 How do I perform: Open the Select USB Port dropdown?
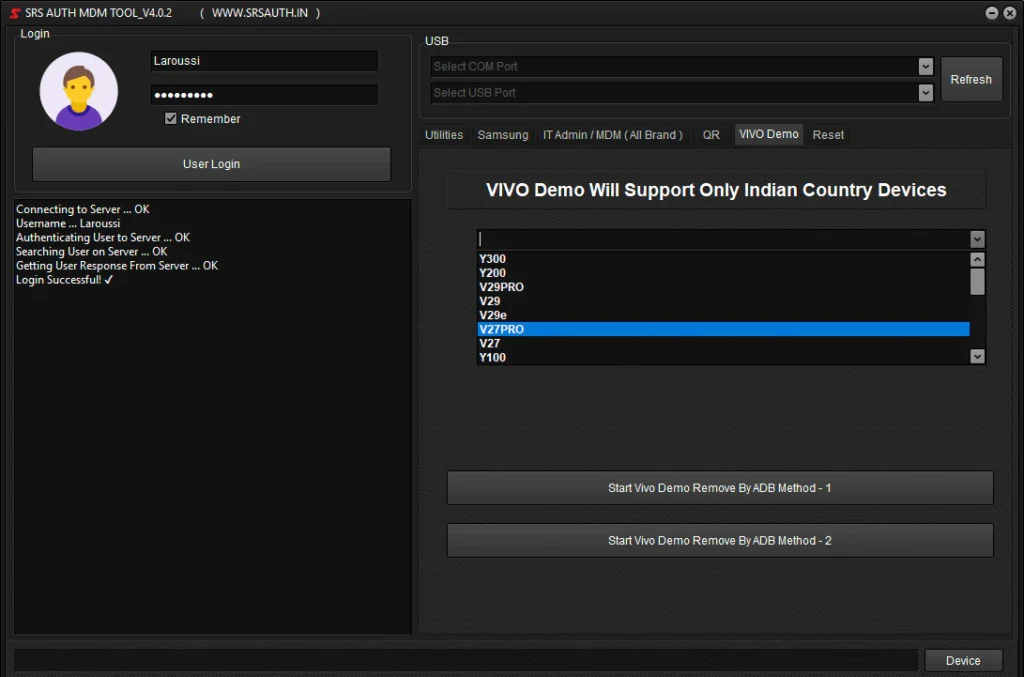[925, 93]
